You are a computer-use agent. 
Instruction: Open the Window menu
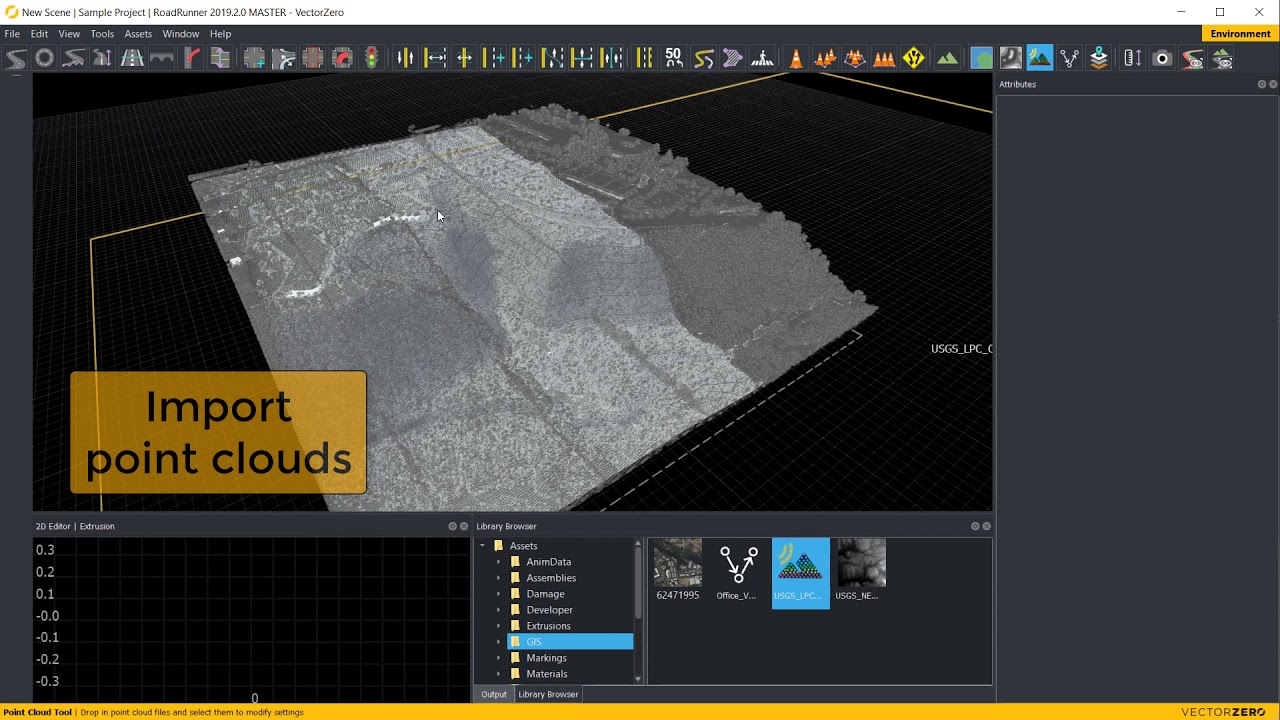(x=181, y=34)
